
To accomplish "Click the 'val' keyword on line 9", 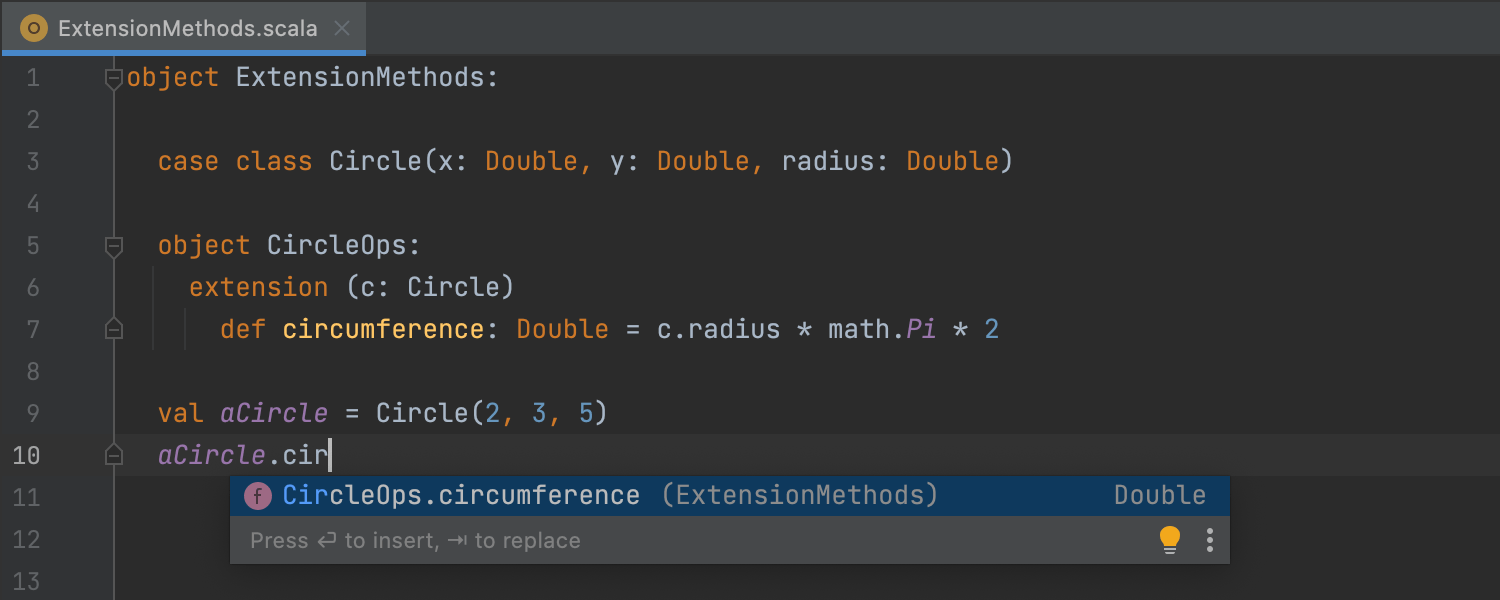I will click(181, 414).
